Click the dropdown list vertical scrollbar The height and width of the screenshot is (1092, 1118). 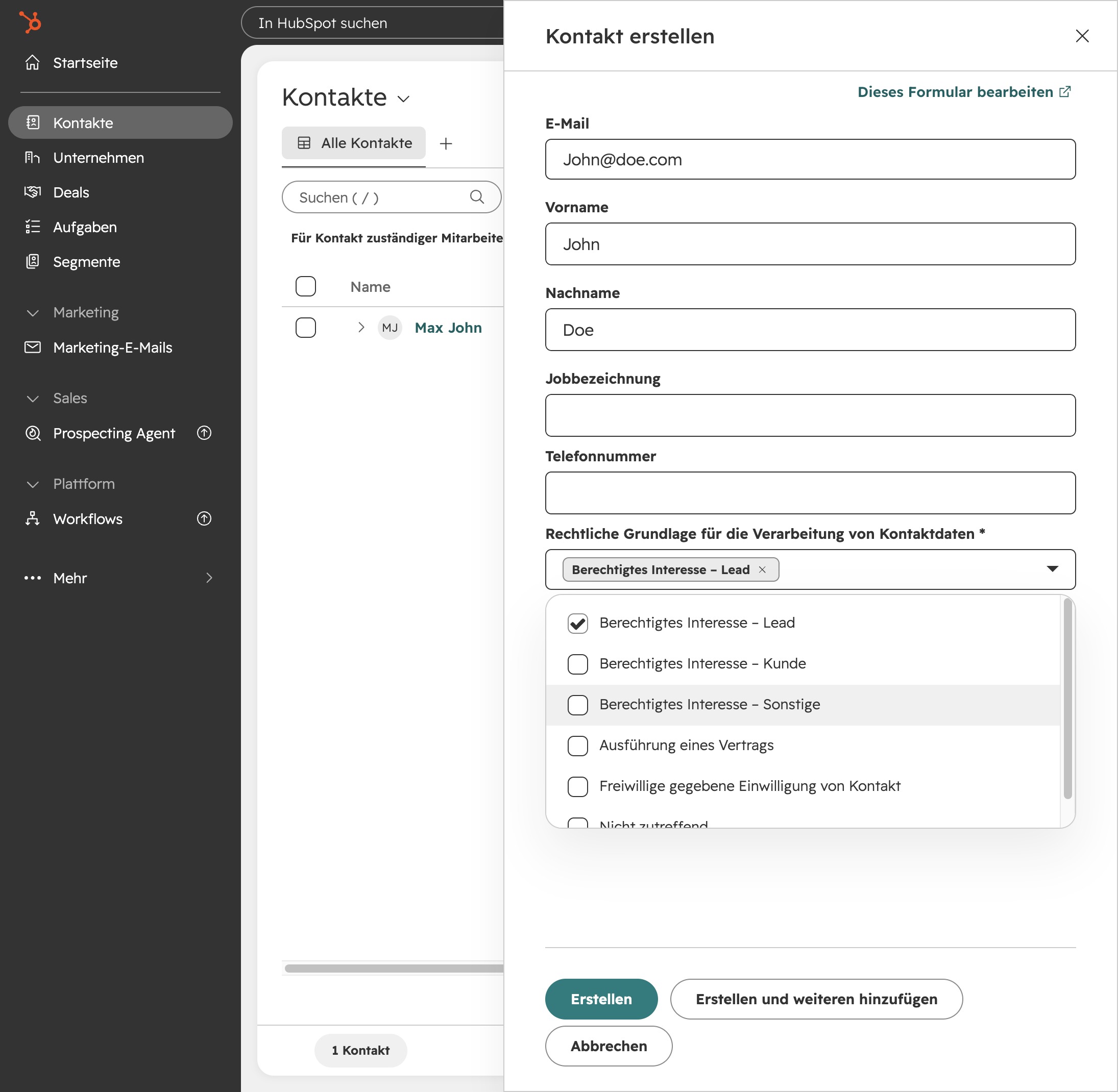click(x=1067, y=699)
